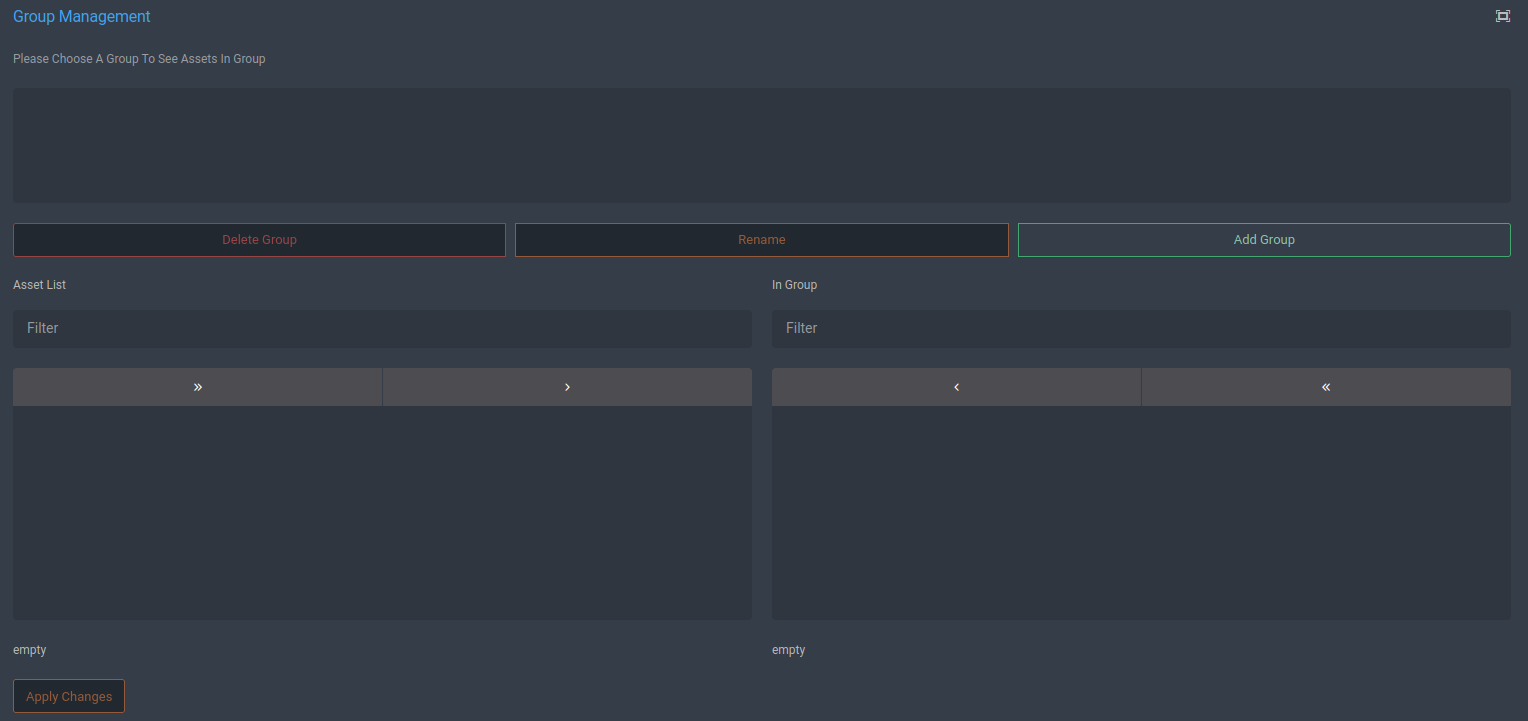Click "Please Choose A Group" instruction text
This screenshot has height=721, width=1528.
tap(139, 59)
